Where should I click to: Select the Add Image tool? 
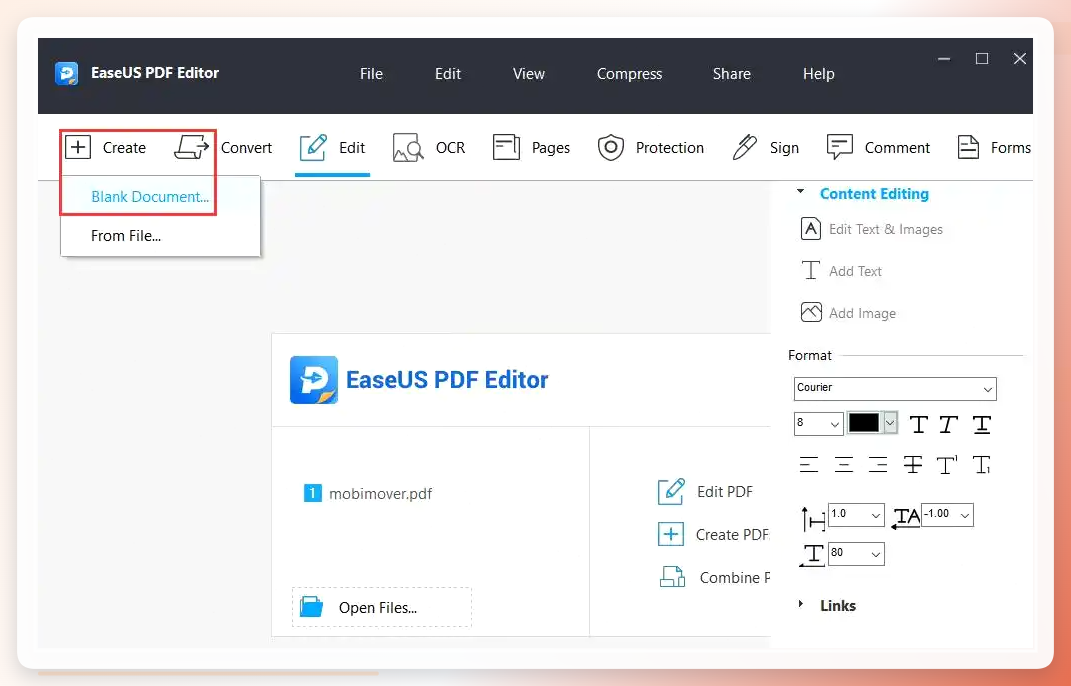click(848, 312)
